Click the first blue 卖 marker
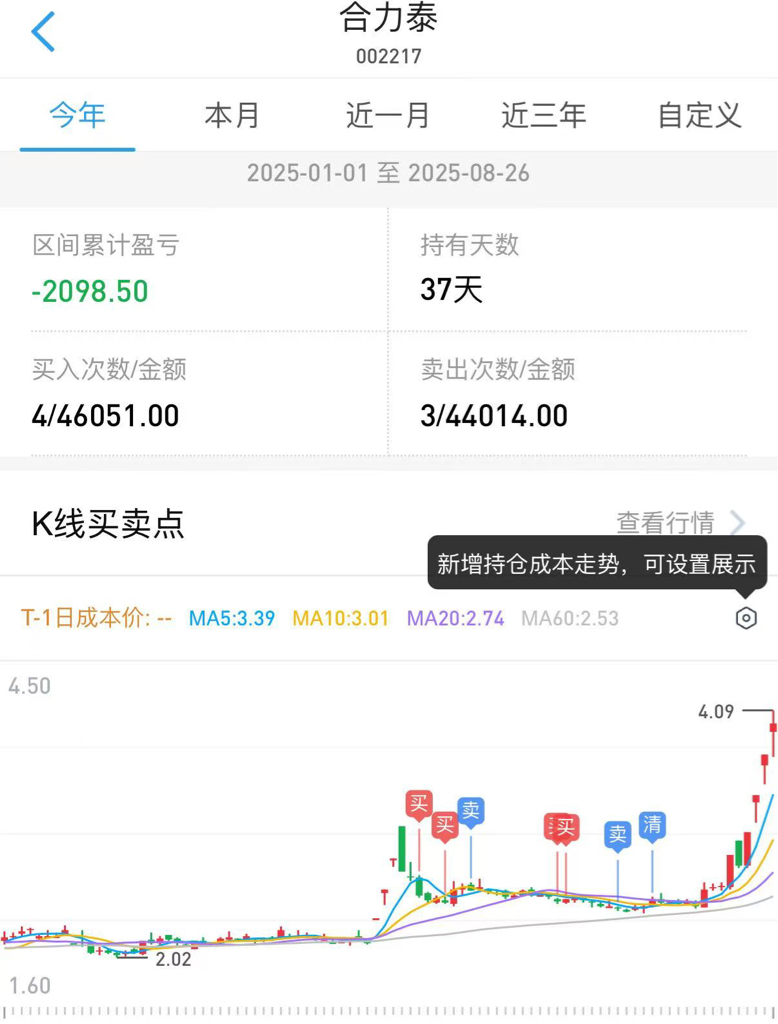778x1024 pixels. pos(470,812)
